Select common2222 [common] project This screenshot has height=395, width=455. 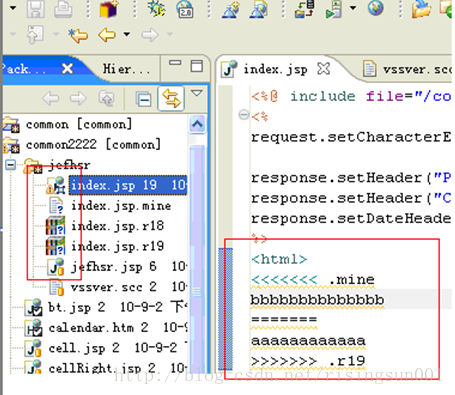(x=93, y=145)
